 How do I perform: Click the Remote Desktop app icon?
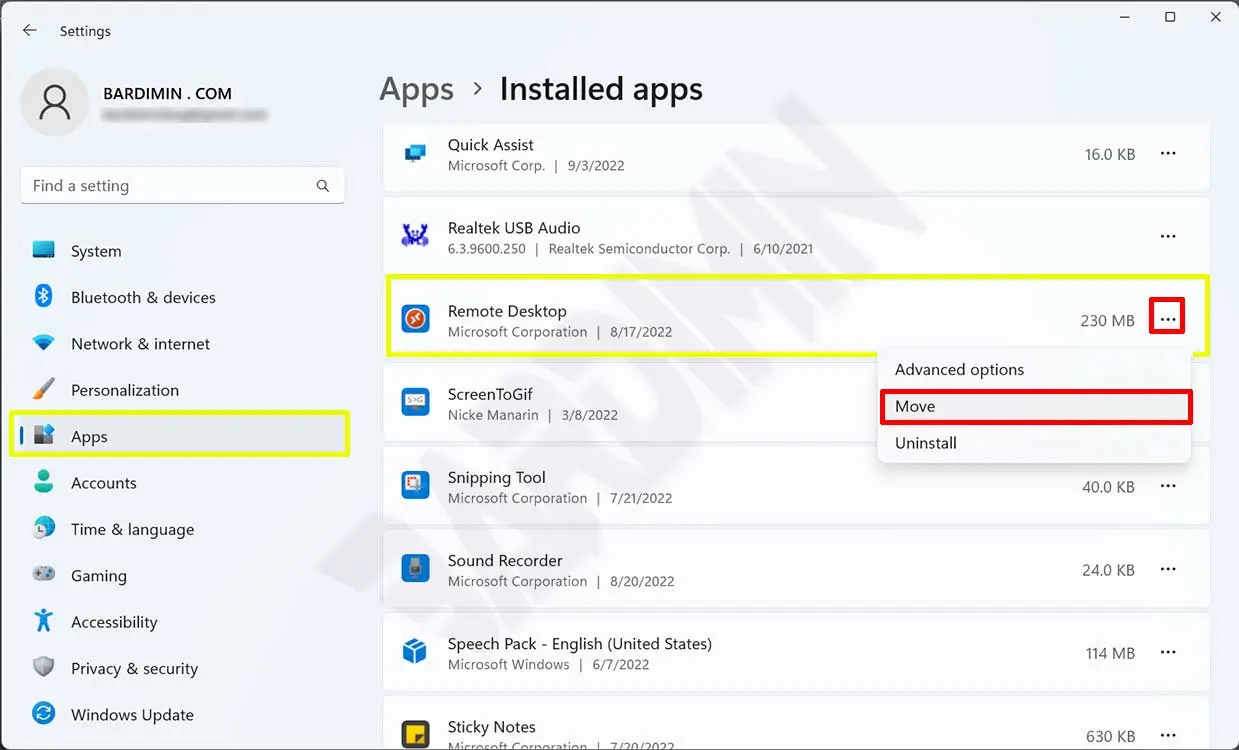415,320
